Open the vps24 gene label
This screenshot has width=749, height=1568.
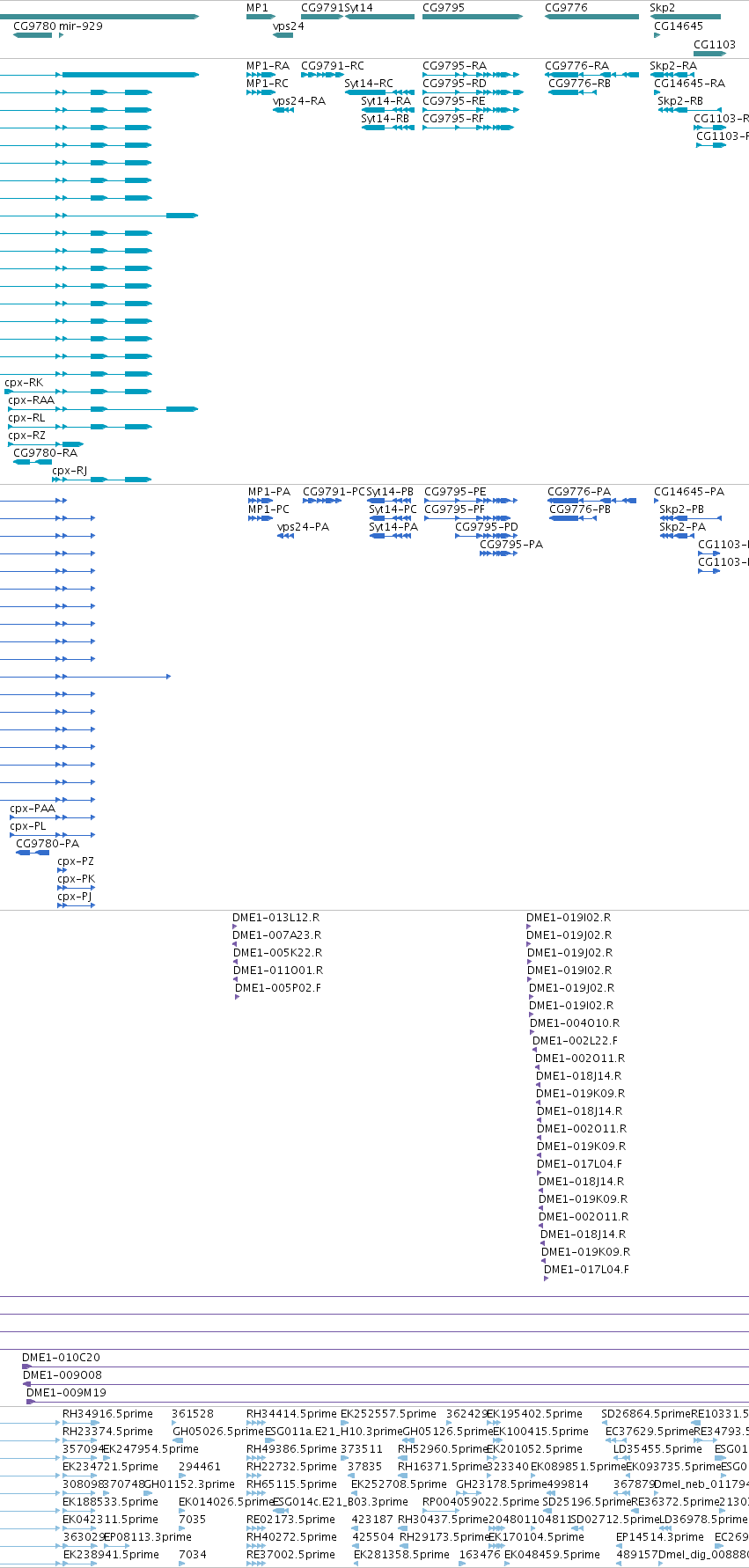[x=289, y=26]
